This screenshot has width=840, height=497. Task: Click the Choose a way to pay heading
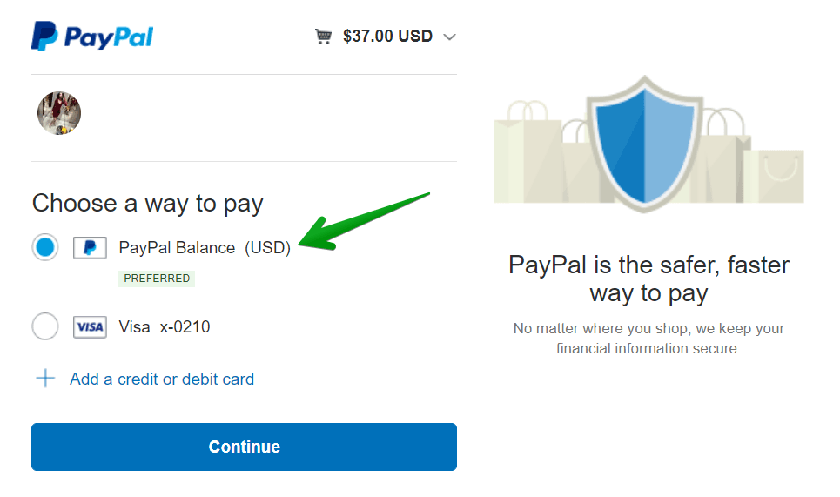[x=147, y=204]
